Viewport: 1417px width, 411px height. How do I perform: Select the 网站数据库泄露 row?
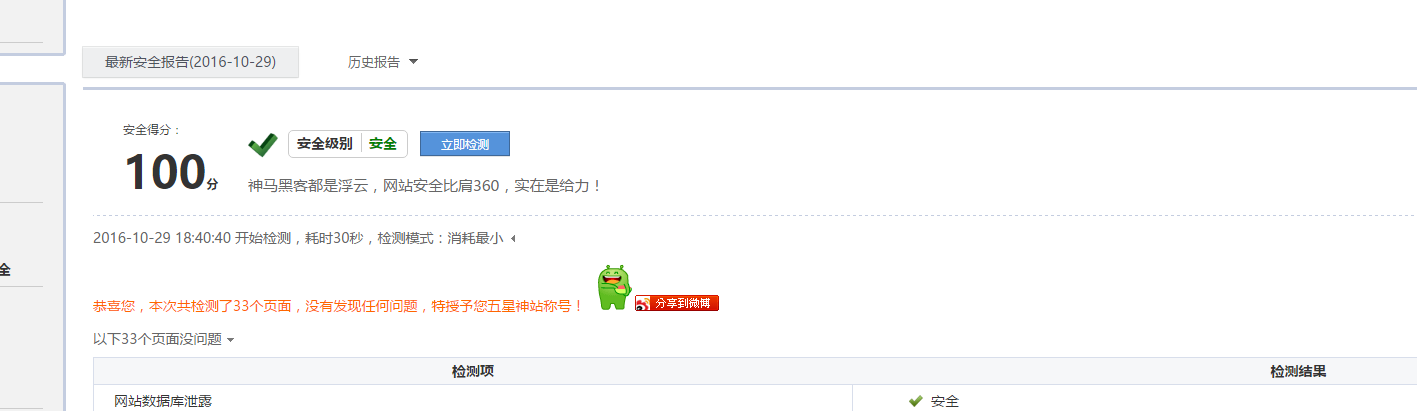coord(163,401)
